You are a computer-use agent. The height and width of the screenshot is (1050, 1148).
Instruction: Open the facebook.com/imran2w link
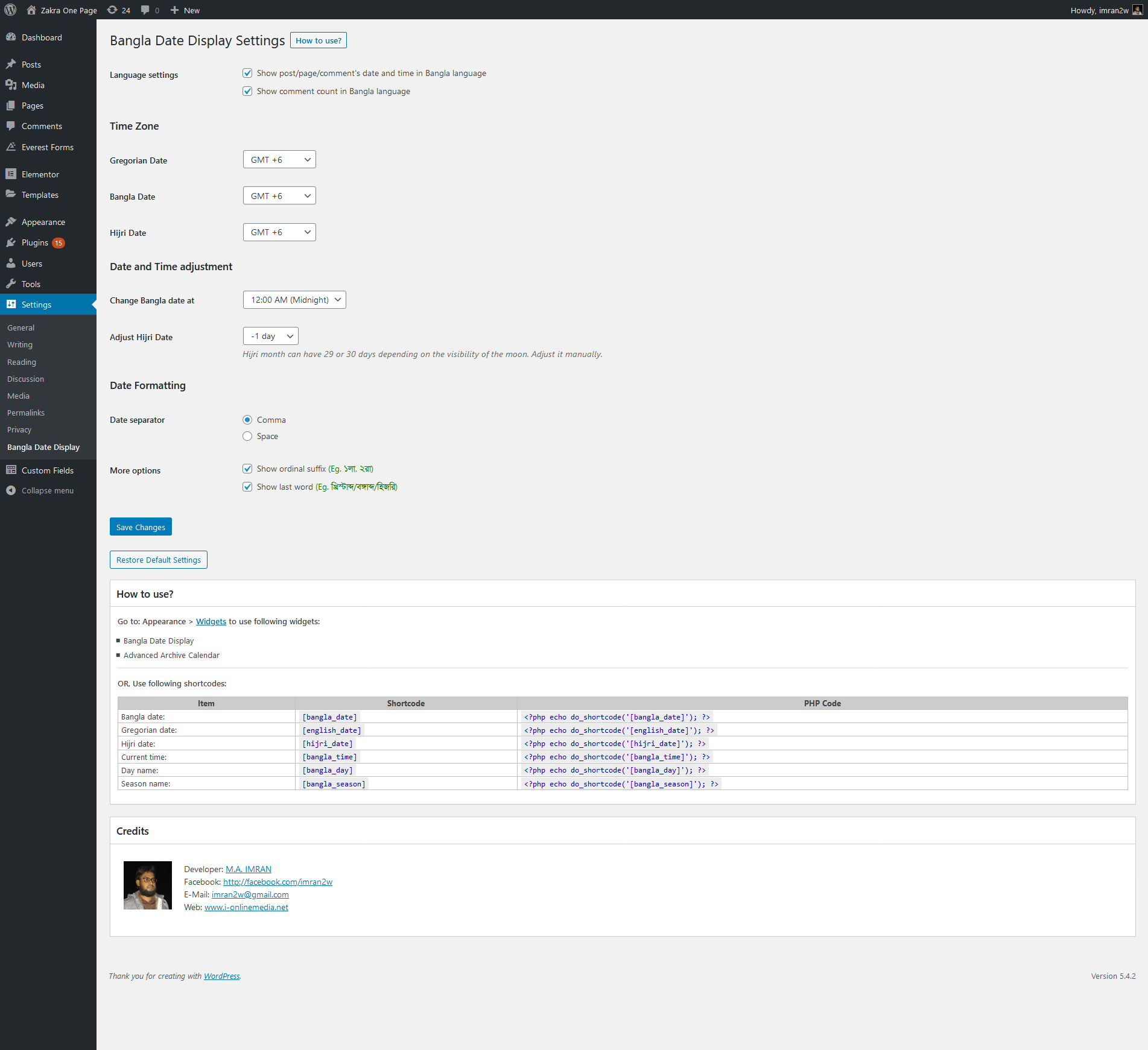pyautogui.click(x=277, y=882)
